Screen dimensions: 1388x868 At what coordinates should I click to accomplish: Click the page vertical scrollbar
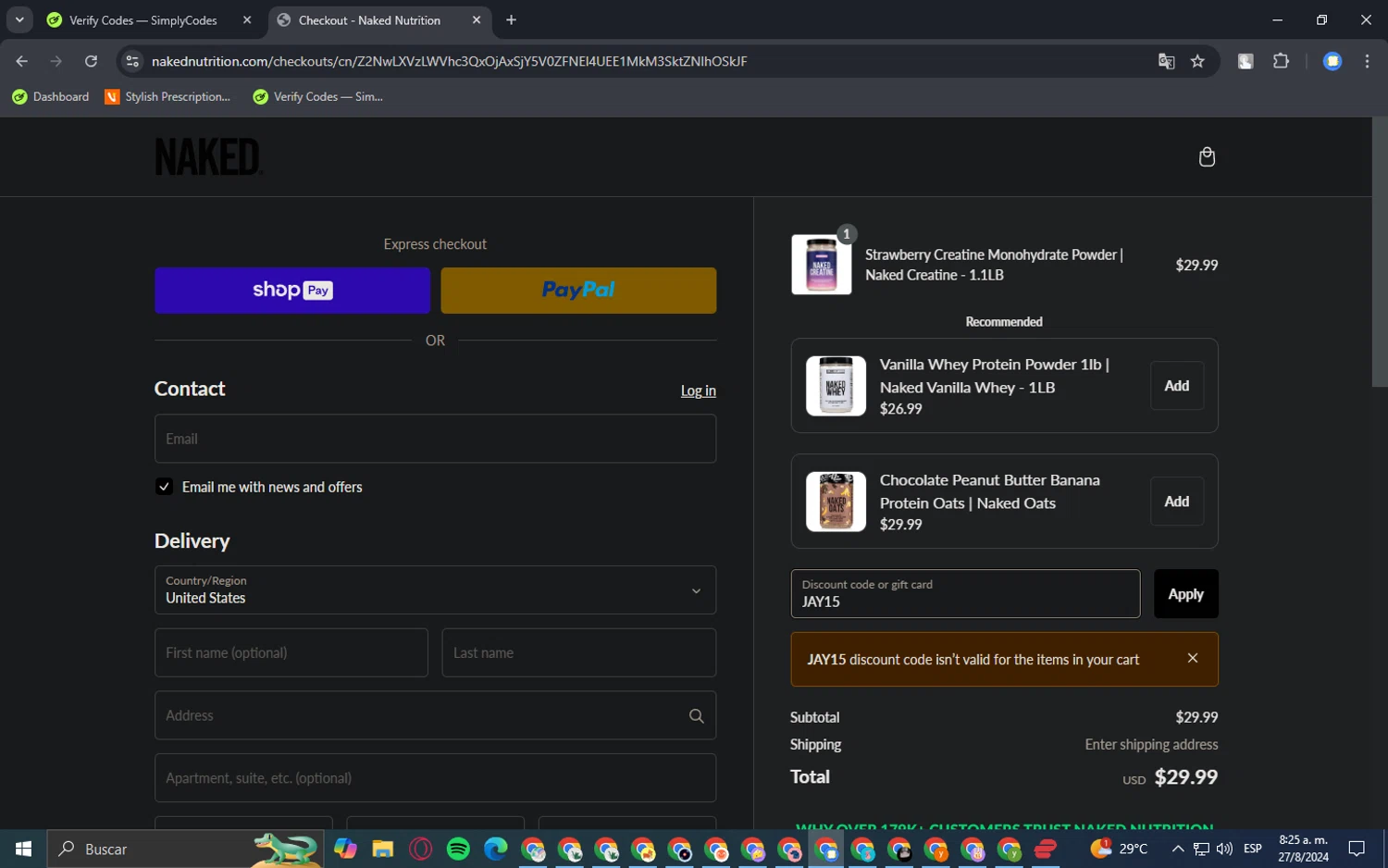(1380, 252)
